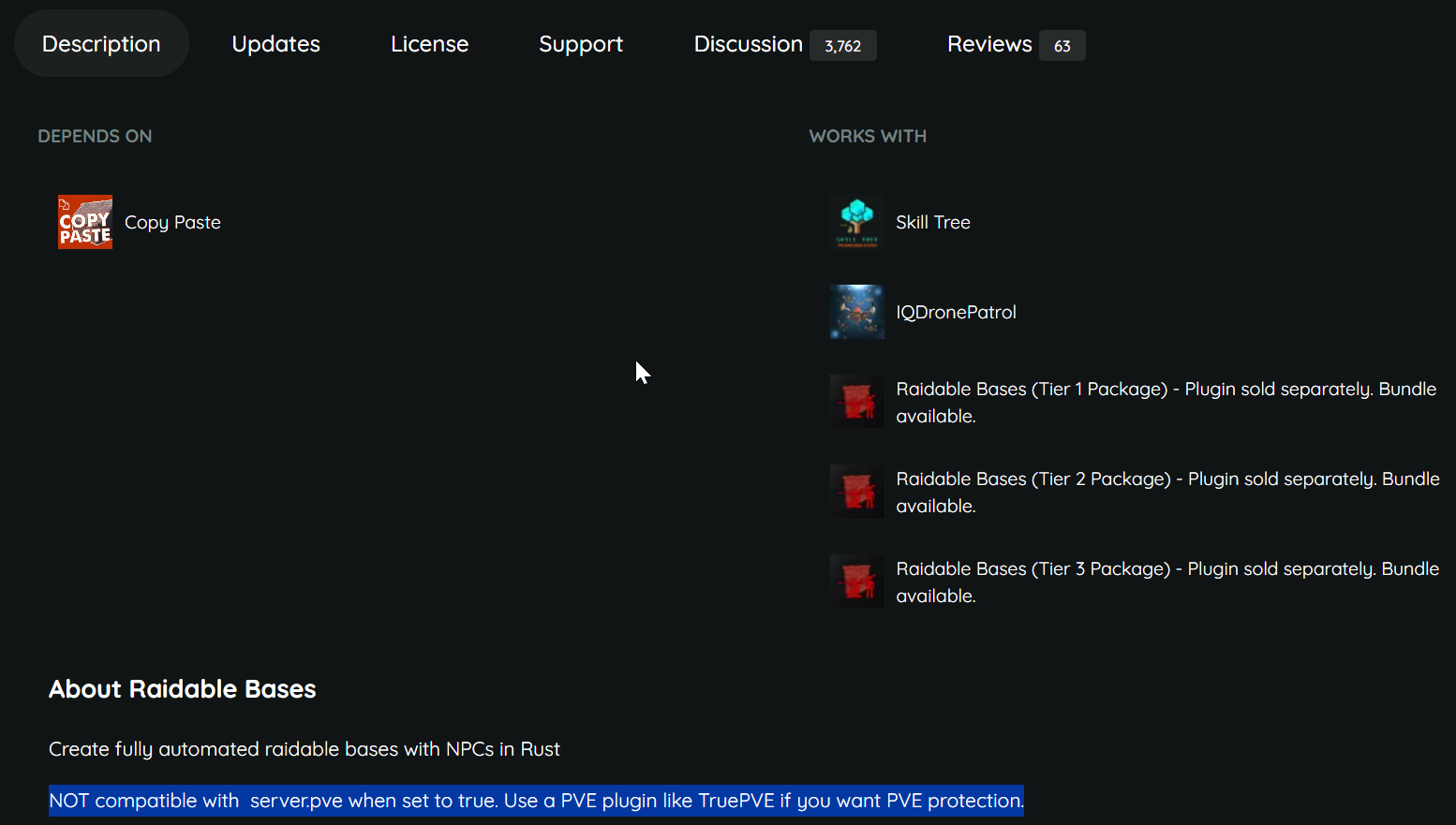Click the Discussion count badge 3,762
This screenshot has height=825, width=1456.
pyautogui.click(x=843, y=45)
